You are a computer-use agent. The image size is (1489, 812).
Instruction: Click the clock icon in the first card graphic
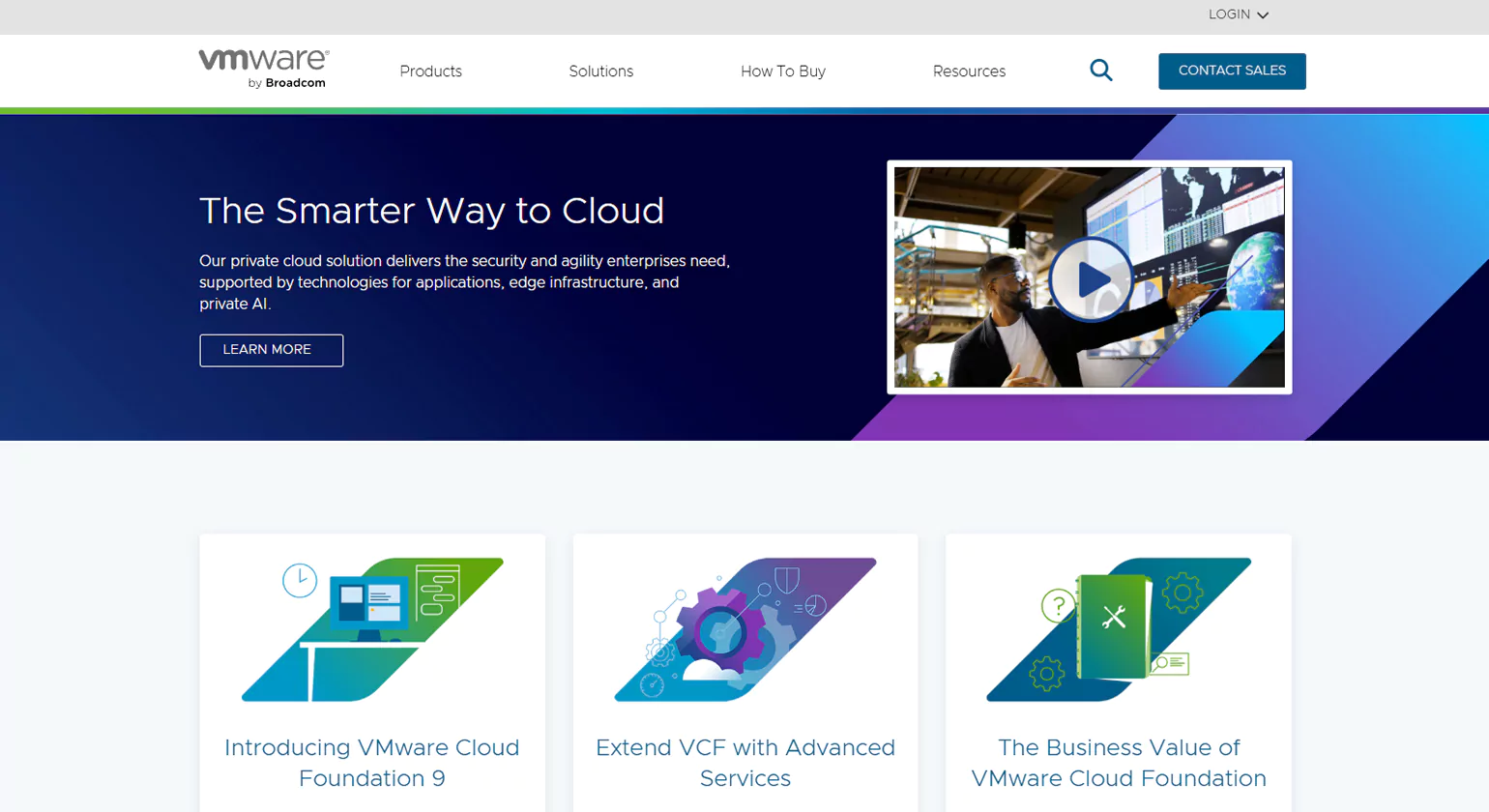[x=300, y=581]
